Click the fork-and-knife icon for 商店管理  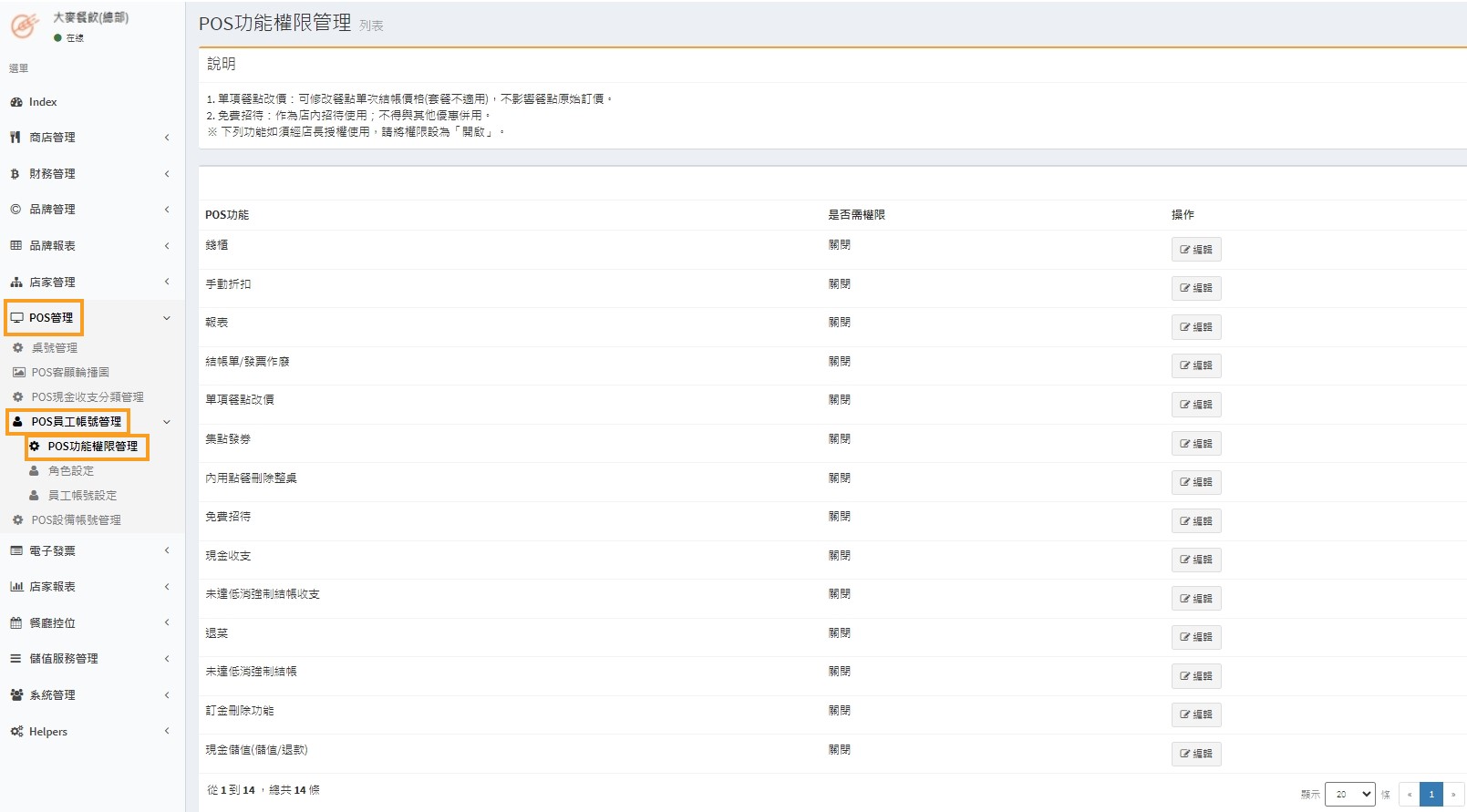[15, 138]
